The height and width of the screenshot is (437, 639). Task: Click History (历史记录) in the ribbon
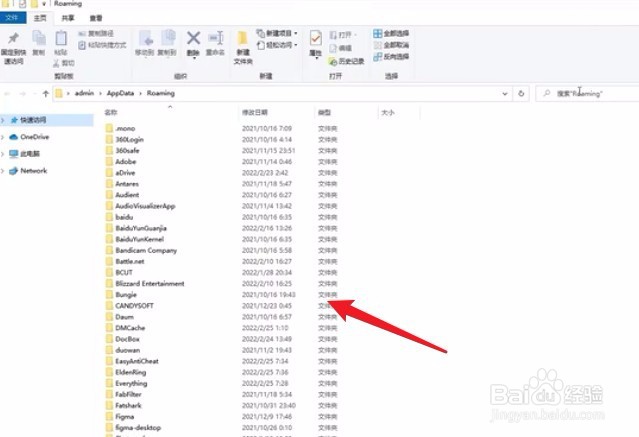(346, 61)
